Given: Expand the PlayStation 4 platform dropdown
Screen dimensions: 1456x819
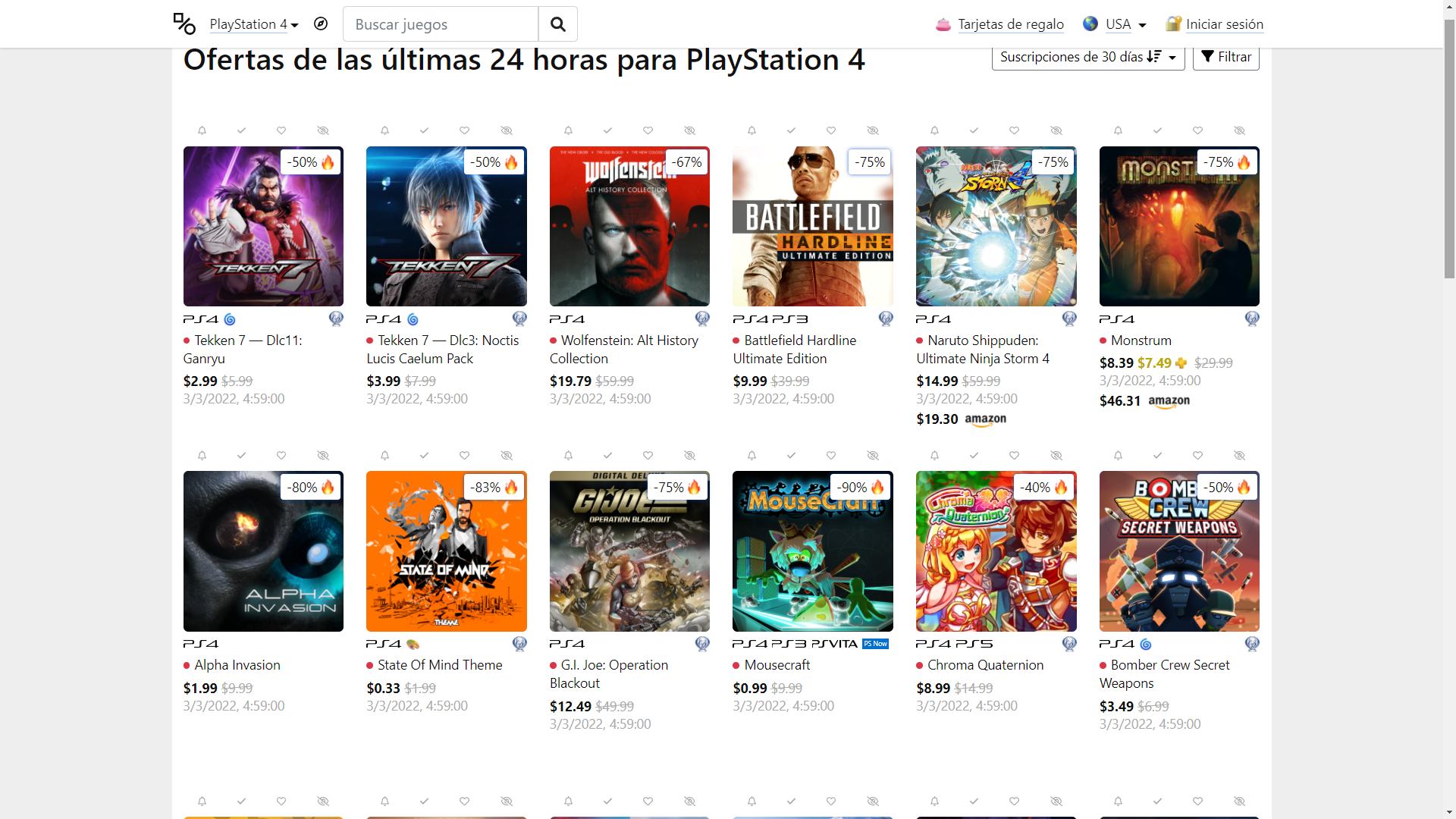Looking at the screenshot, I should tap(254, 24).
